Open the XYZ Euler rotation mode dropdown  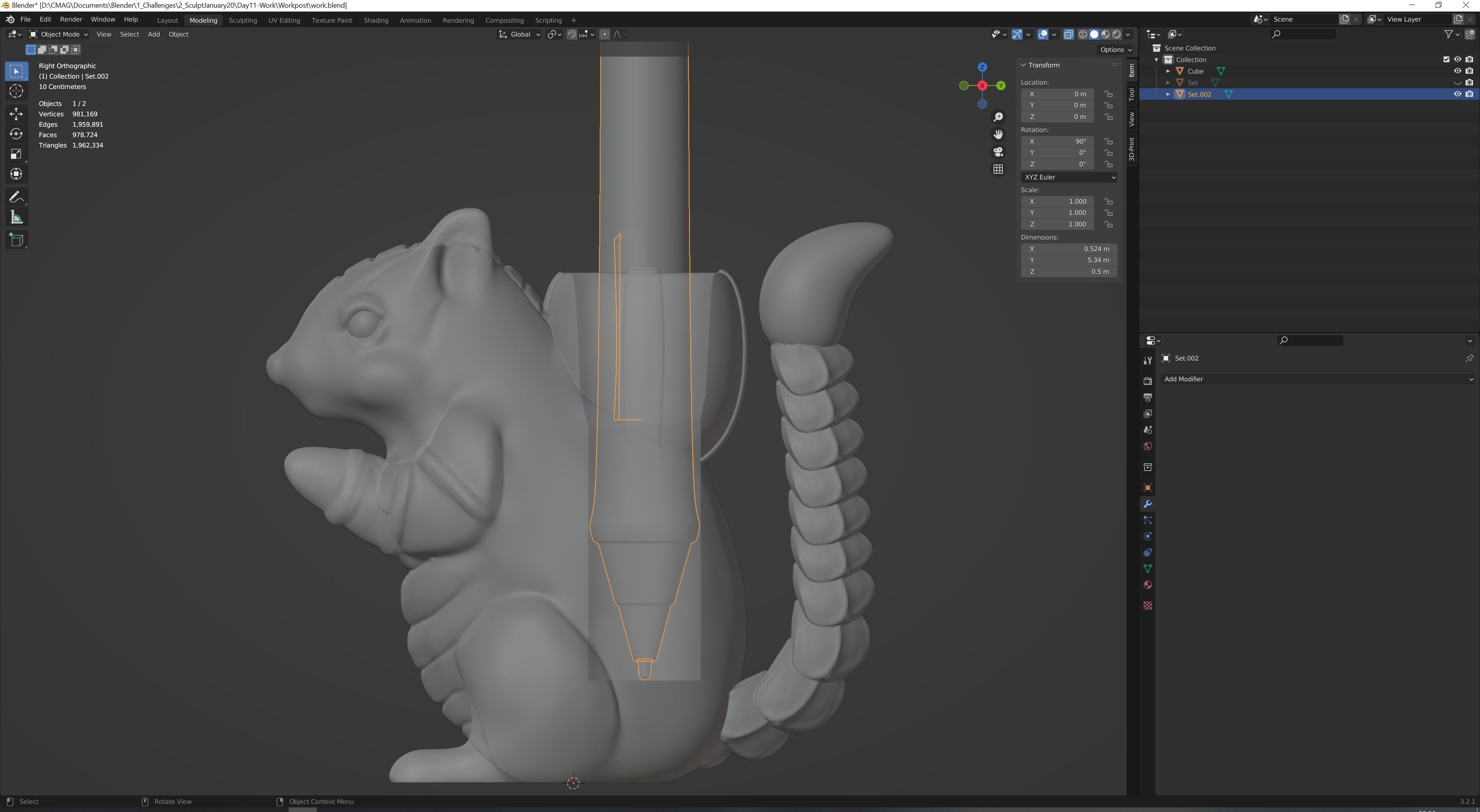pos(1069,178)
